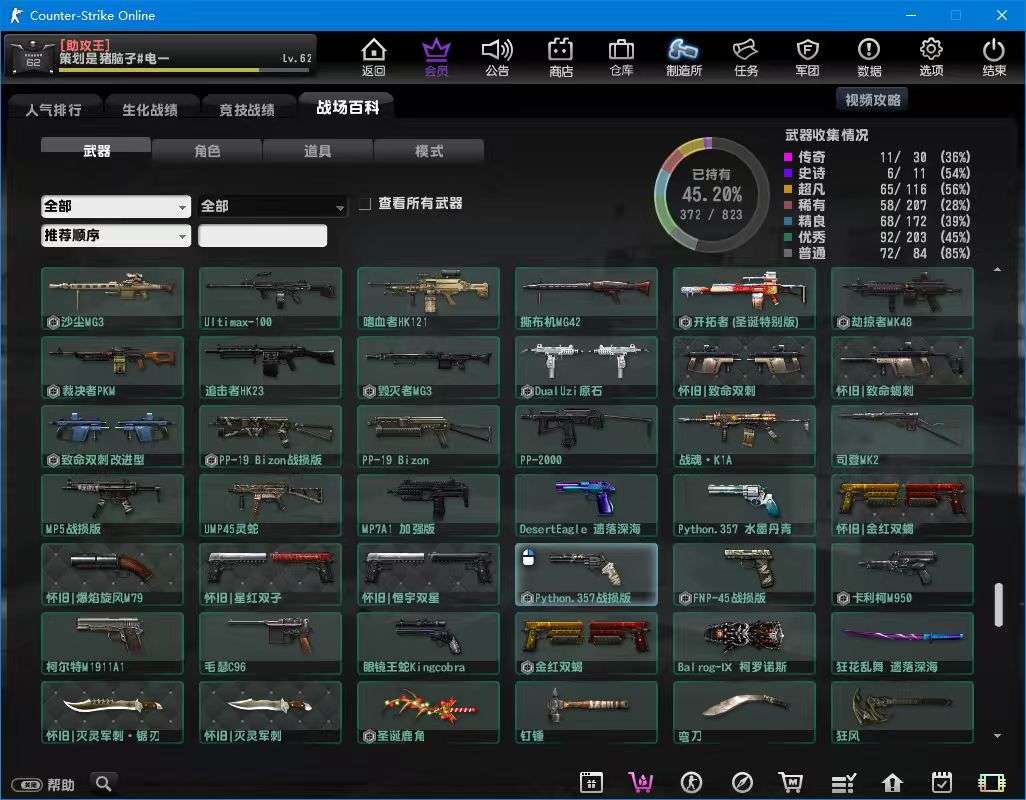Click the magnifier search icon beside 帮助
The image size is (1026, 800).
point(103,782)
